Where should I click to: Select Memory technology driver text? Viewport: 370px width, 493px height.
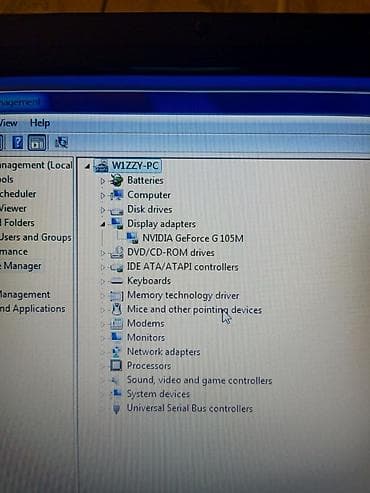click(183, 295)
